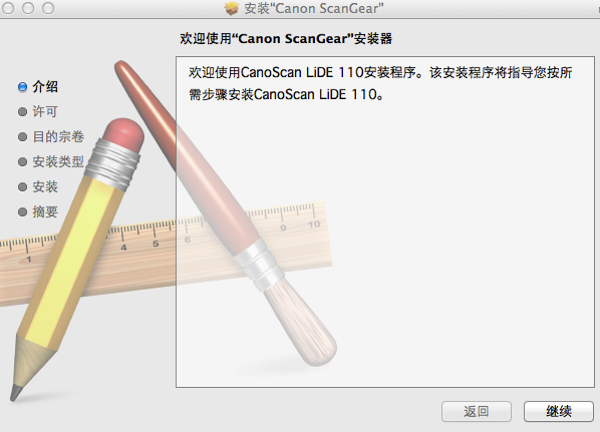Image resolution: width=600 pixels, height=432 pixels.
Task: Click the gray bullet beside 摘要
Action: [23, 212]
